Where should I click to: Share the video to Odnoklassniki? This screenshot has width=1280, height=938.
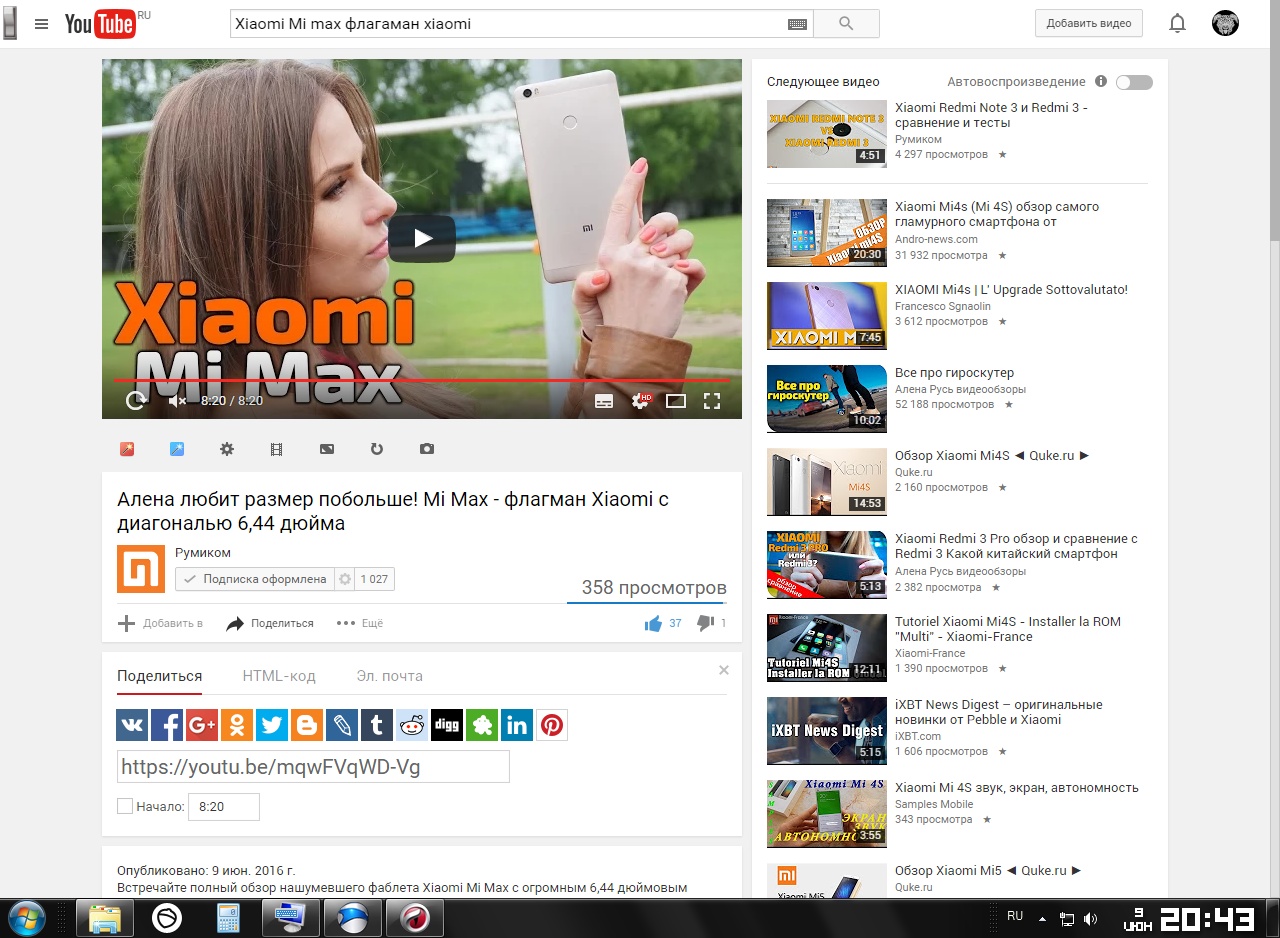pos(237,725)
